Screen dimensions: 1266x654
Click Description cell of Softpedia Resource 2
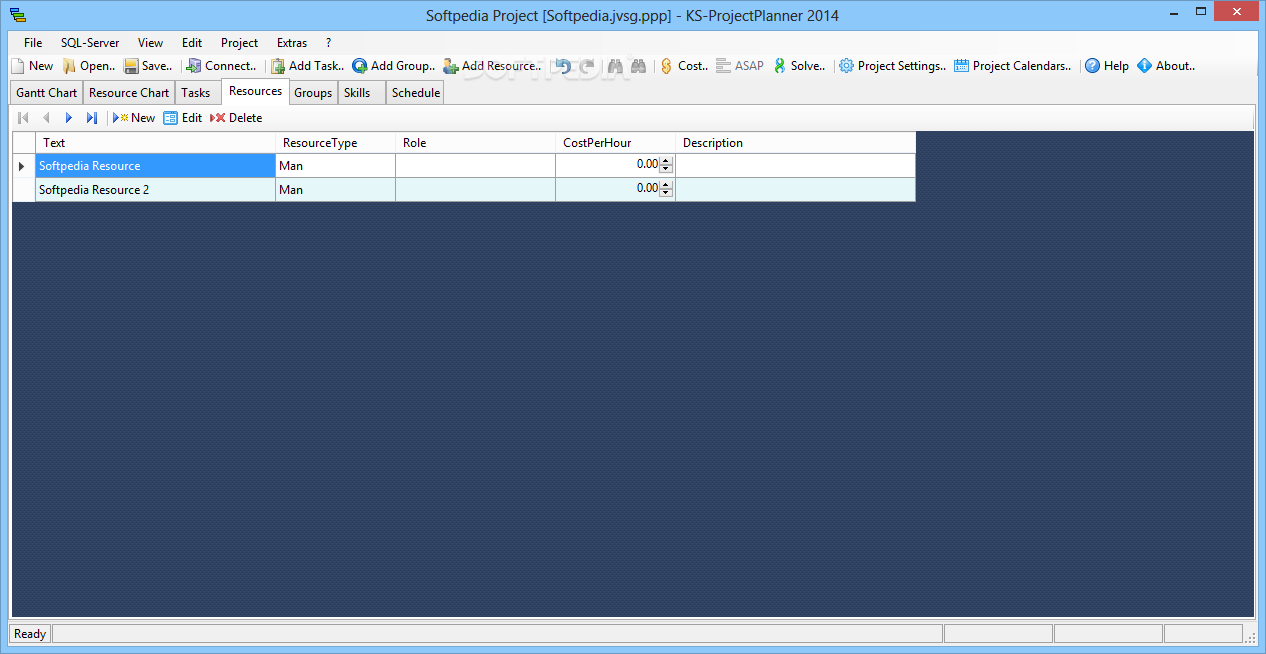(x=795, y=190)
